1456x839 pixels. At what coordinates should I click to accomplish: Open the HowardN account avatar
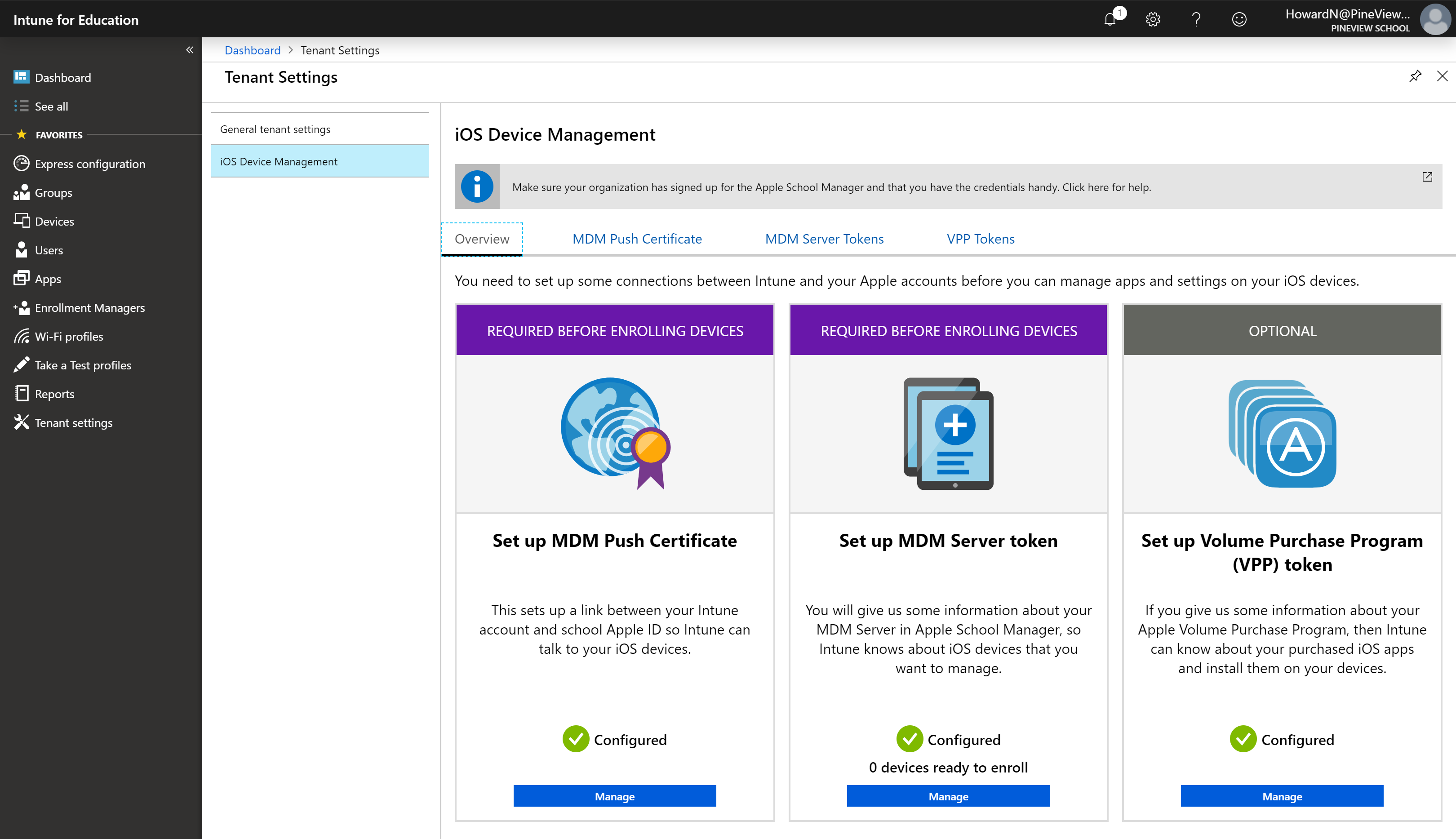[1436, 19]
